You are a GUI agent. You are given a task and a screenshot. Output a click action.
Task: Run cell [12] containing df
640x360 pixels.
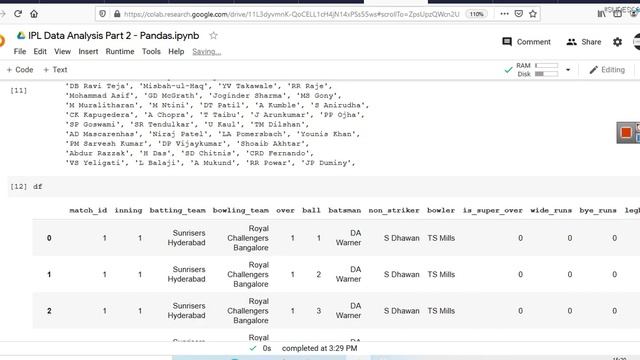pyautogui.click(x=18, y=187)
